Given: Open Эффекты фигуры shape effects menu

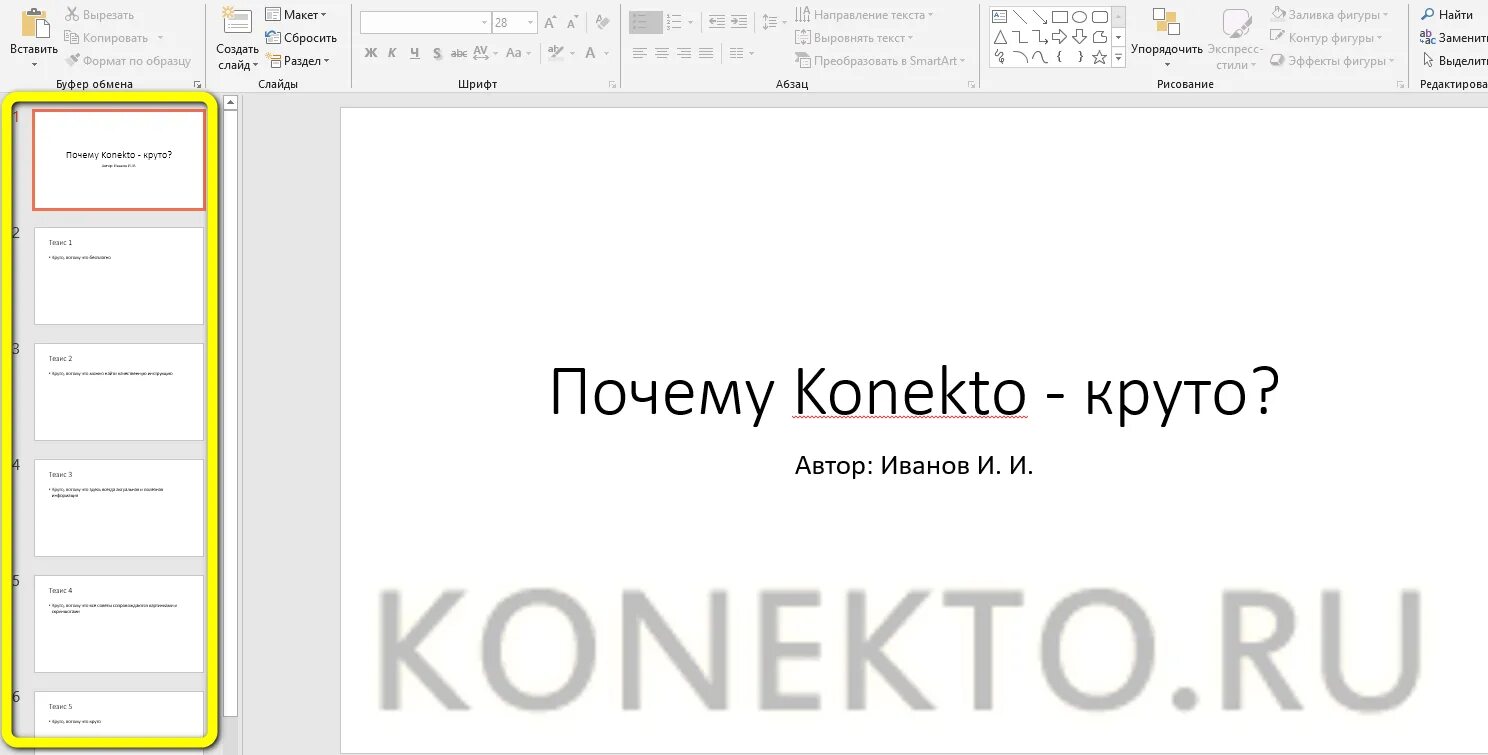Looking at the screenshot, I should click(x=1332, y=61).
